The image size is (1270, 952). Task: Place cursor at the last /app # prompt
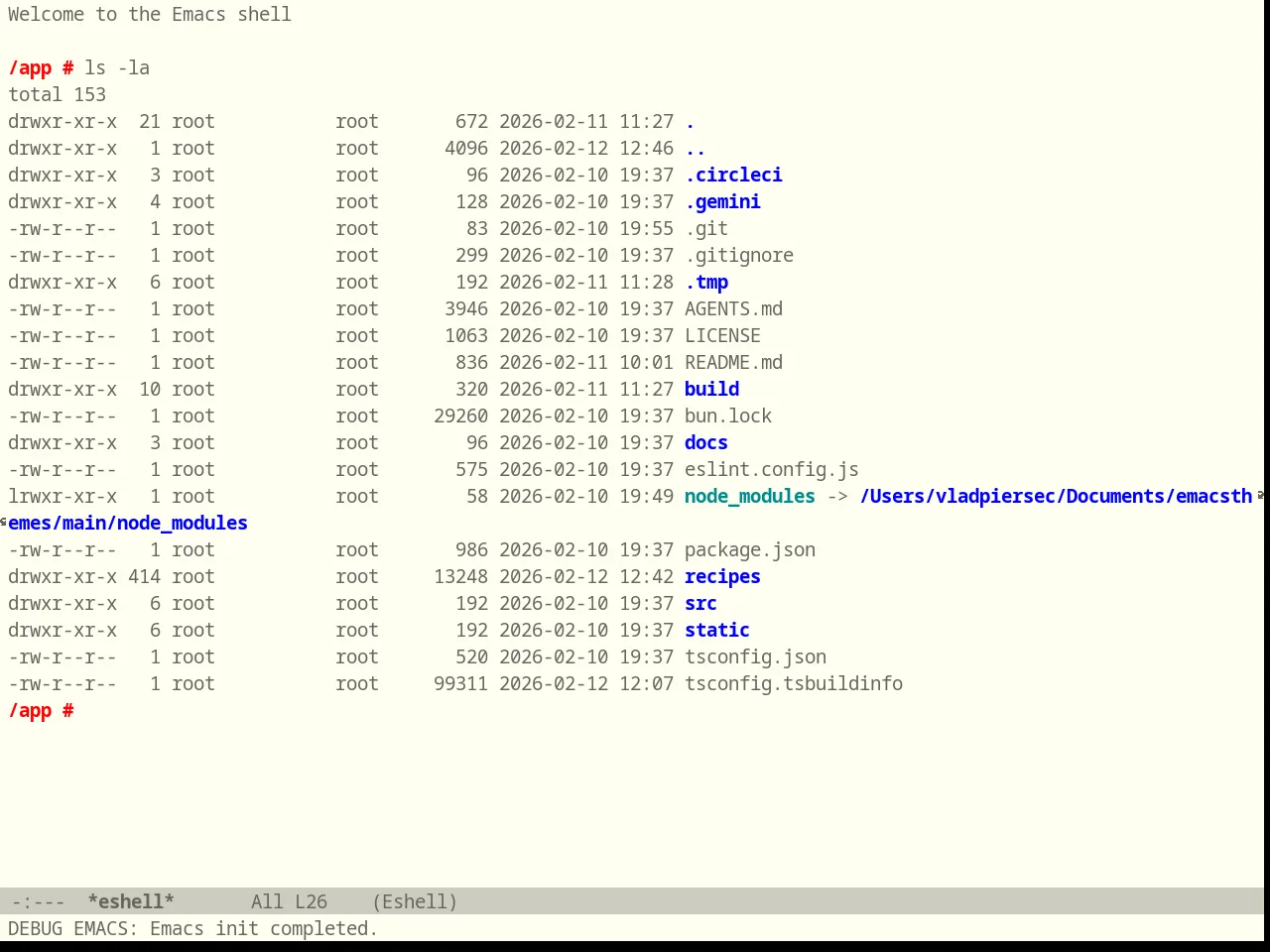pos(41,711)
